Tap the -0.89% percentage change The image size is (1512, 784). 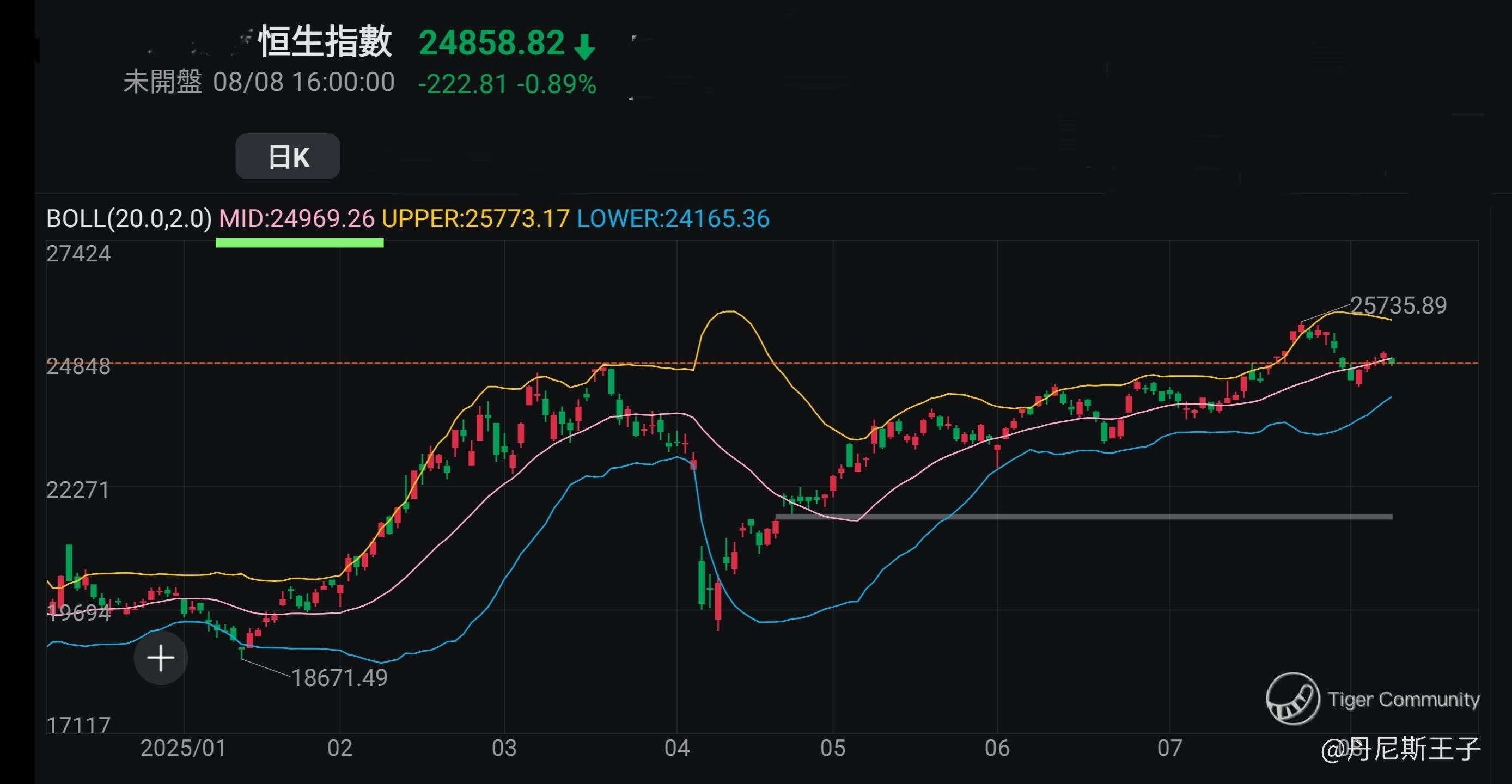(557, 84)
